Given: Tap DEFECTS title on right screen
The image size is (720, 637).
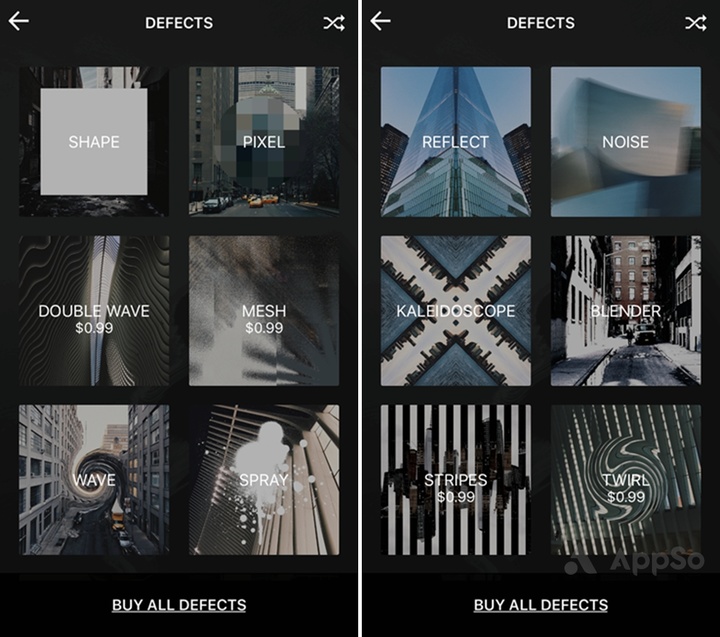Looking at the screenshot, I should coord(541,23).
